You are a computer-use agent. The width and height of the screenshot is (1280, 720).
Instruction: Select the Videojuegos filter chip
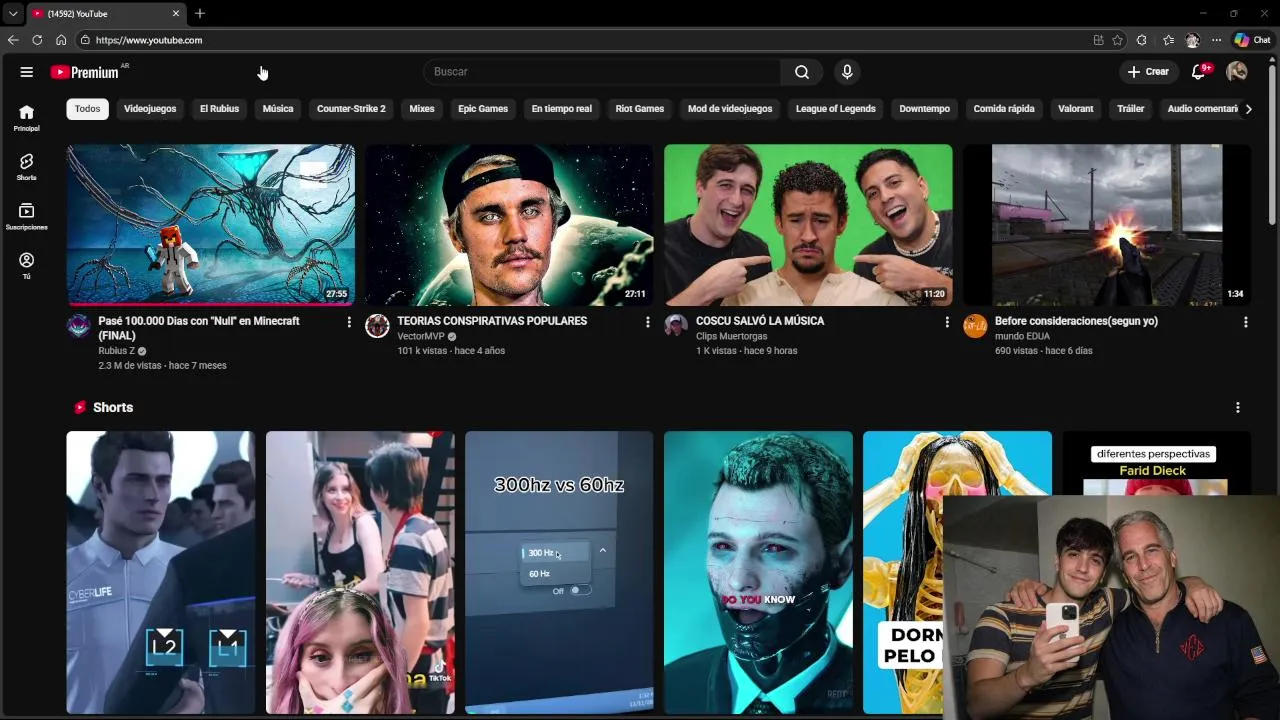(x=150, y=109)
